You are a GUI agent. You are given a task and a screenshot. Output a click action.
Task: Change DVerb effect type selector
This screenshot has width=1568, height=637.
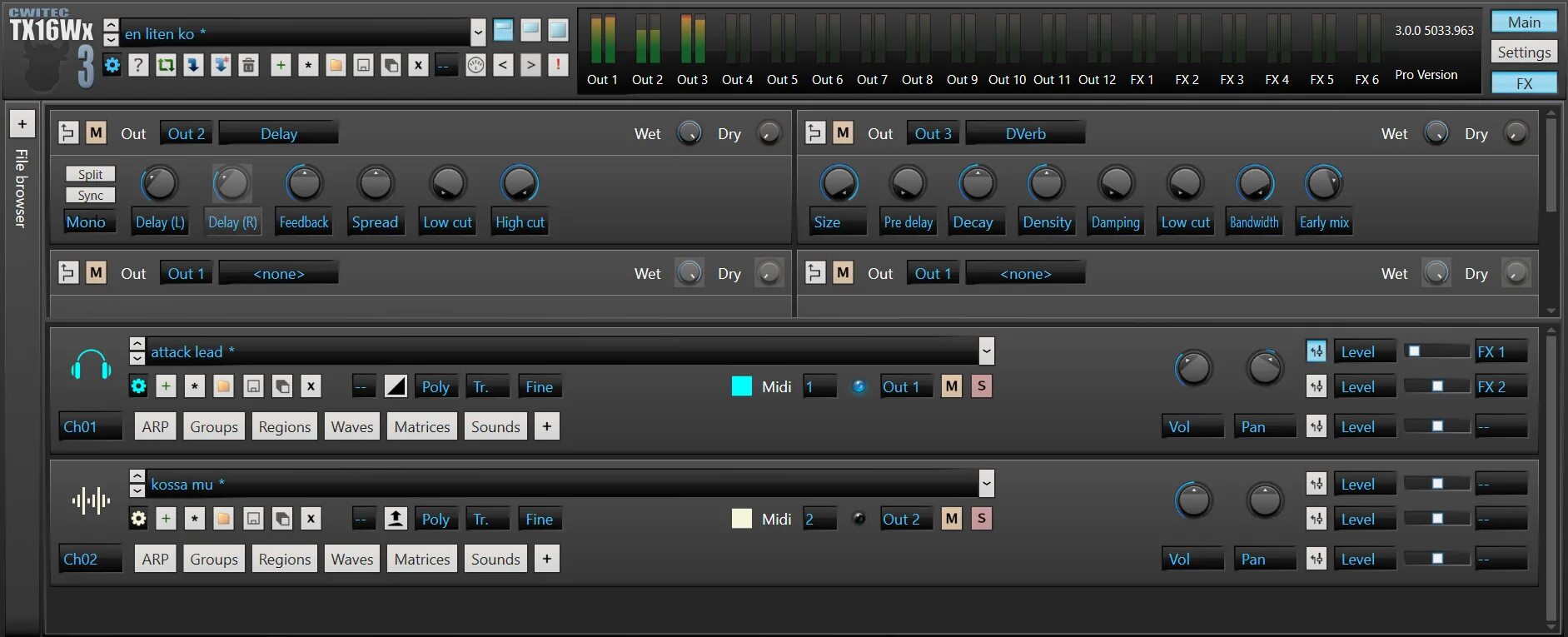point(1026,133)
